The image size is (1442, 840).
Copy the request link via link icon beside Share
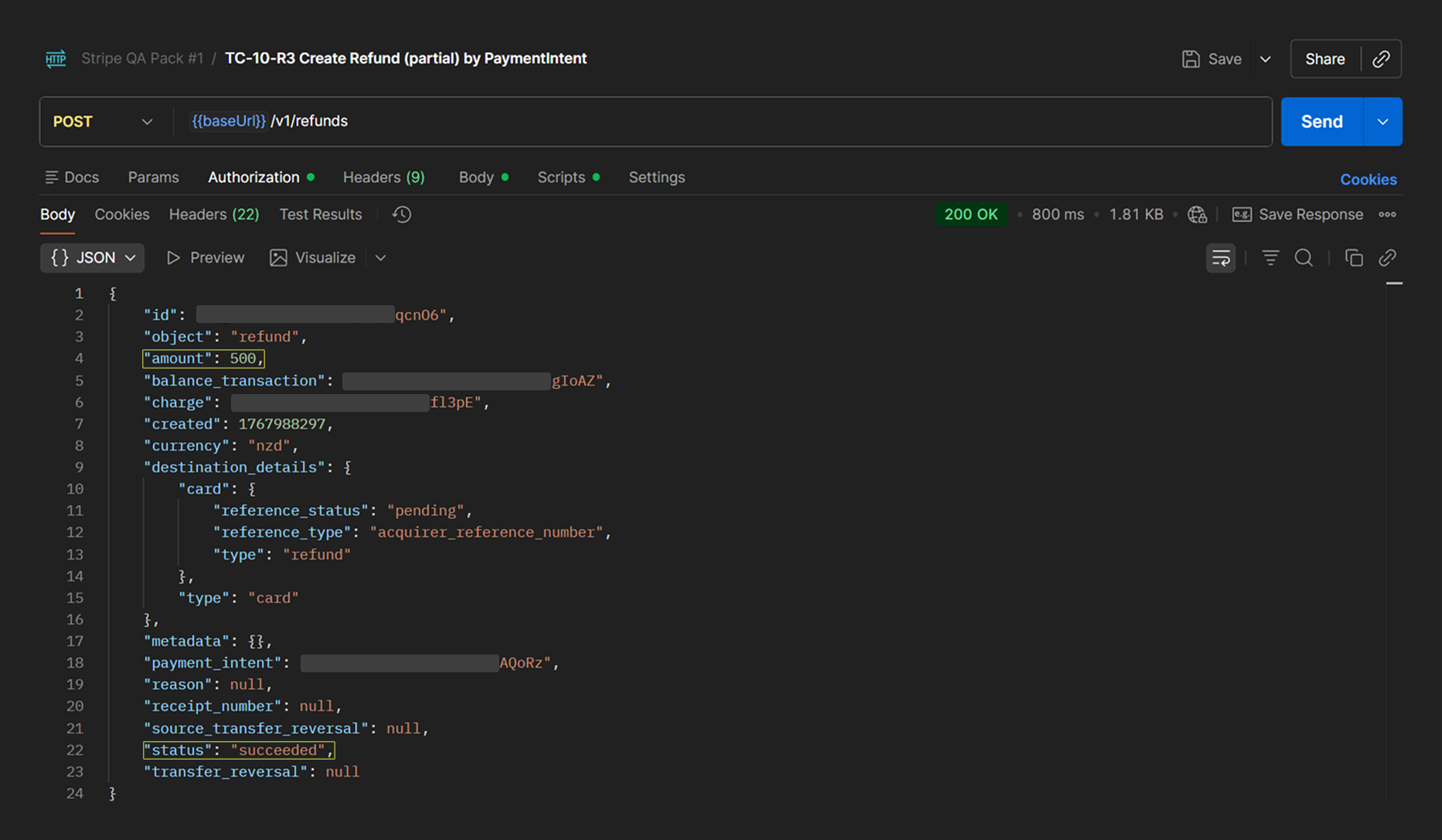pos(1381,59)
